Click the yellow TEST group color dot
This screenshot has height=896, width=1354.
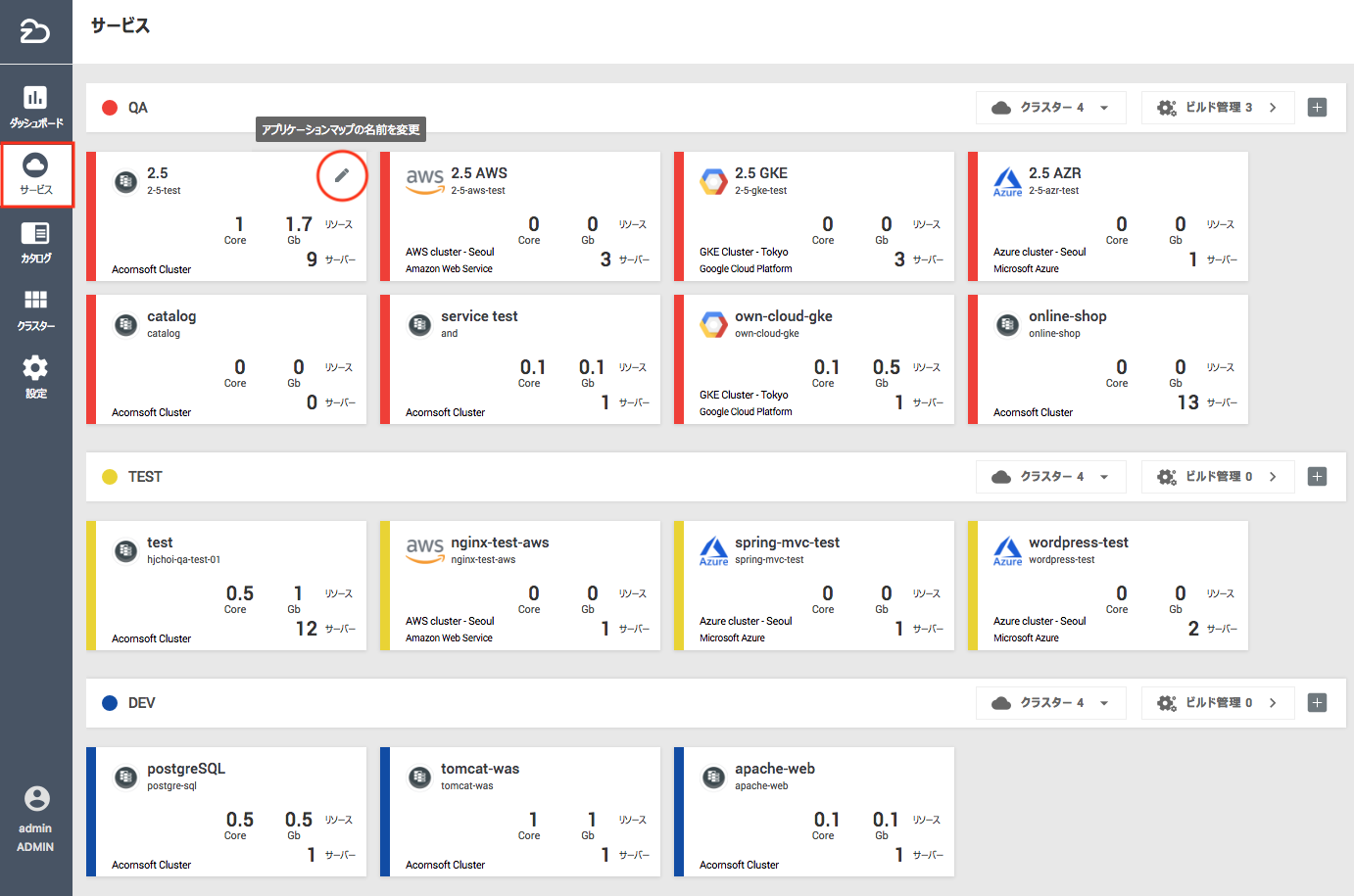click(110, 477)
